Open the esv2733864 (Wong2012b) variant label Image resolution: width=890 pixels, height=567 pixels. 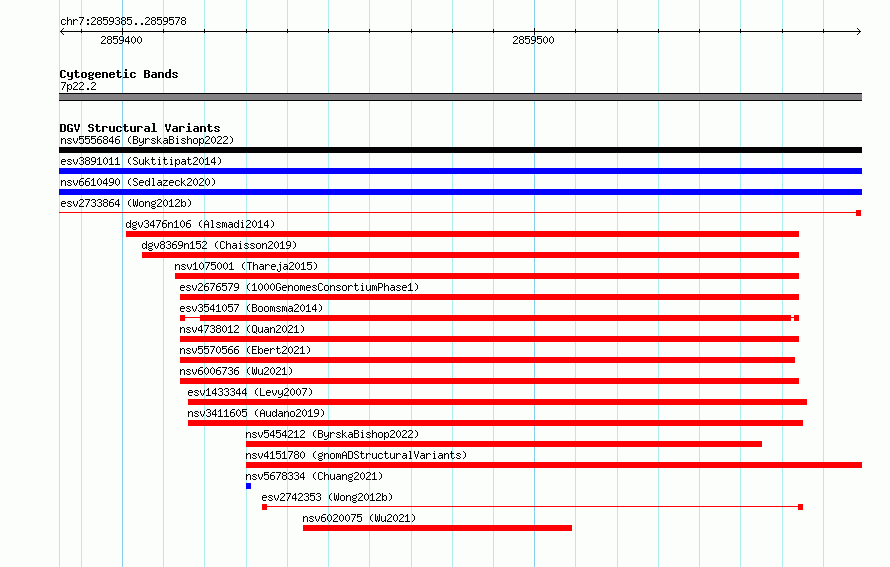tap(126, 203)
